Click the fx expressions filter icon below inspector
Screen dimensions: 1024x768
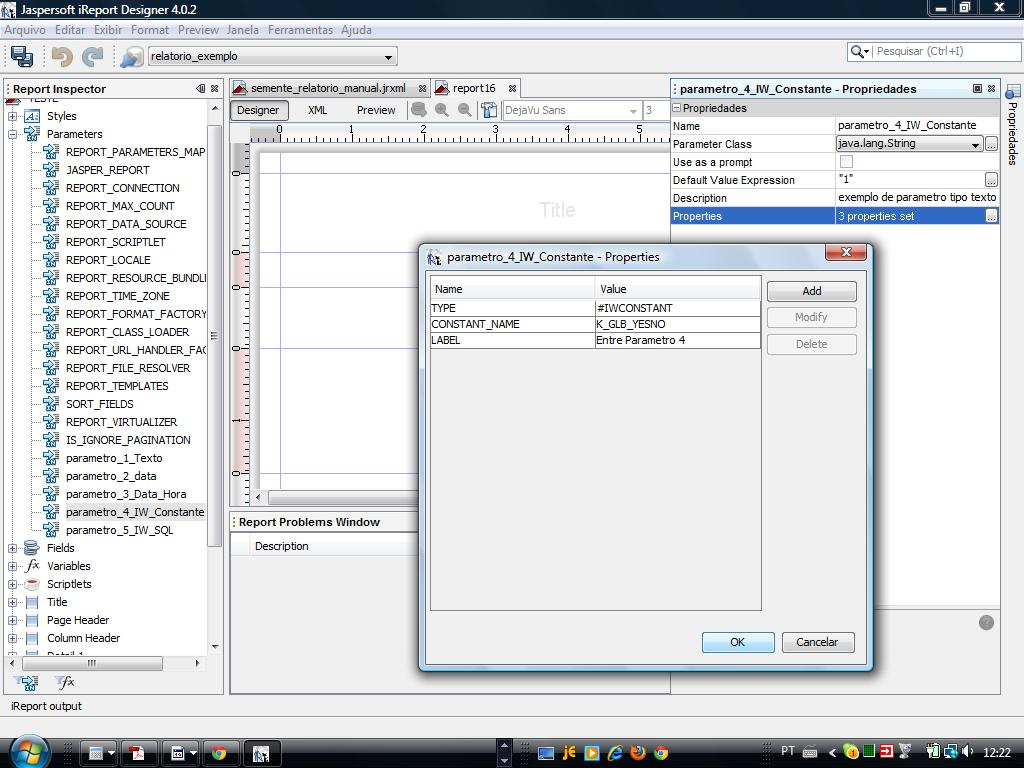coord(65,682)
